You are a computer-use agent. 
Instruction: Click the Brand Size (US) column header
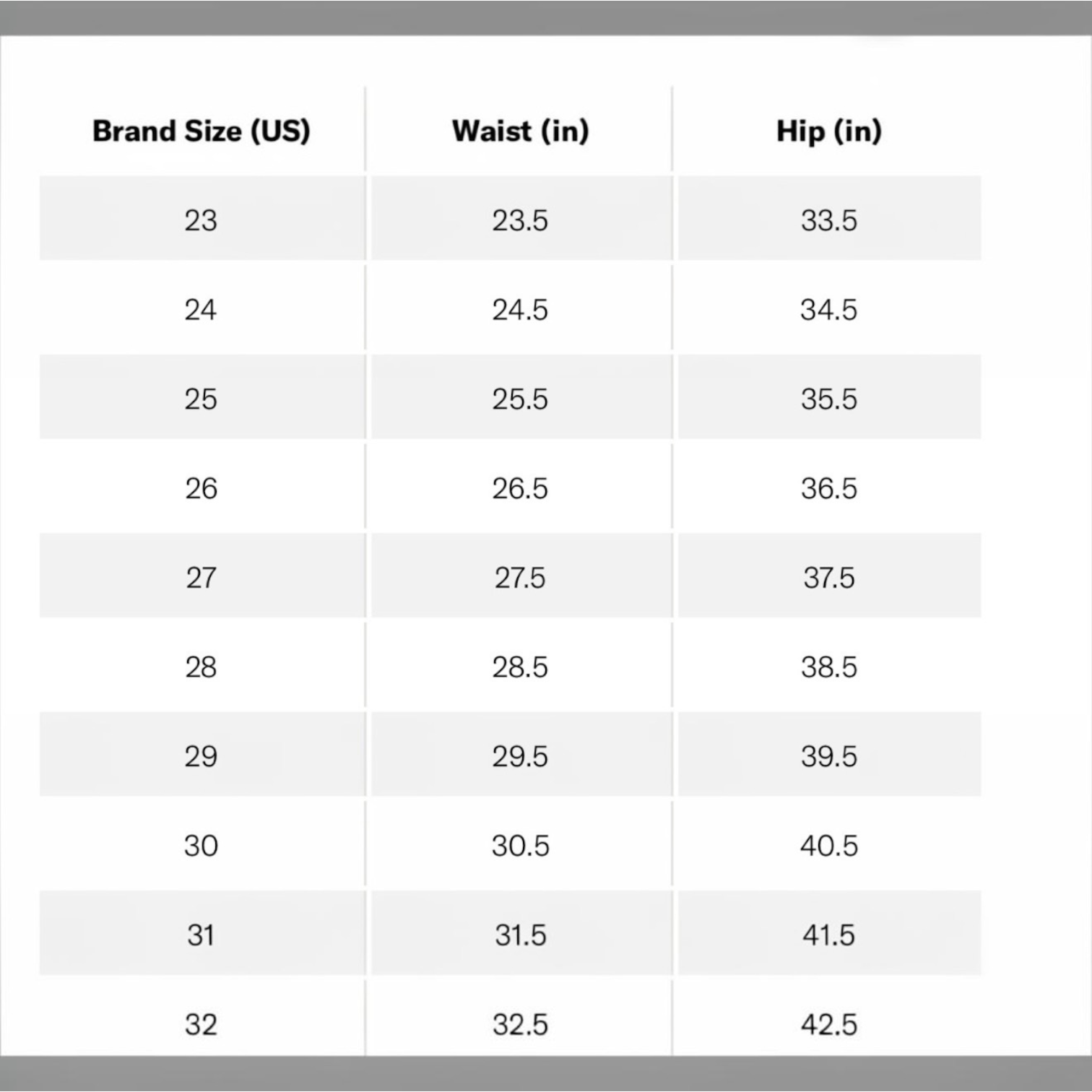coord(201,131)
